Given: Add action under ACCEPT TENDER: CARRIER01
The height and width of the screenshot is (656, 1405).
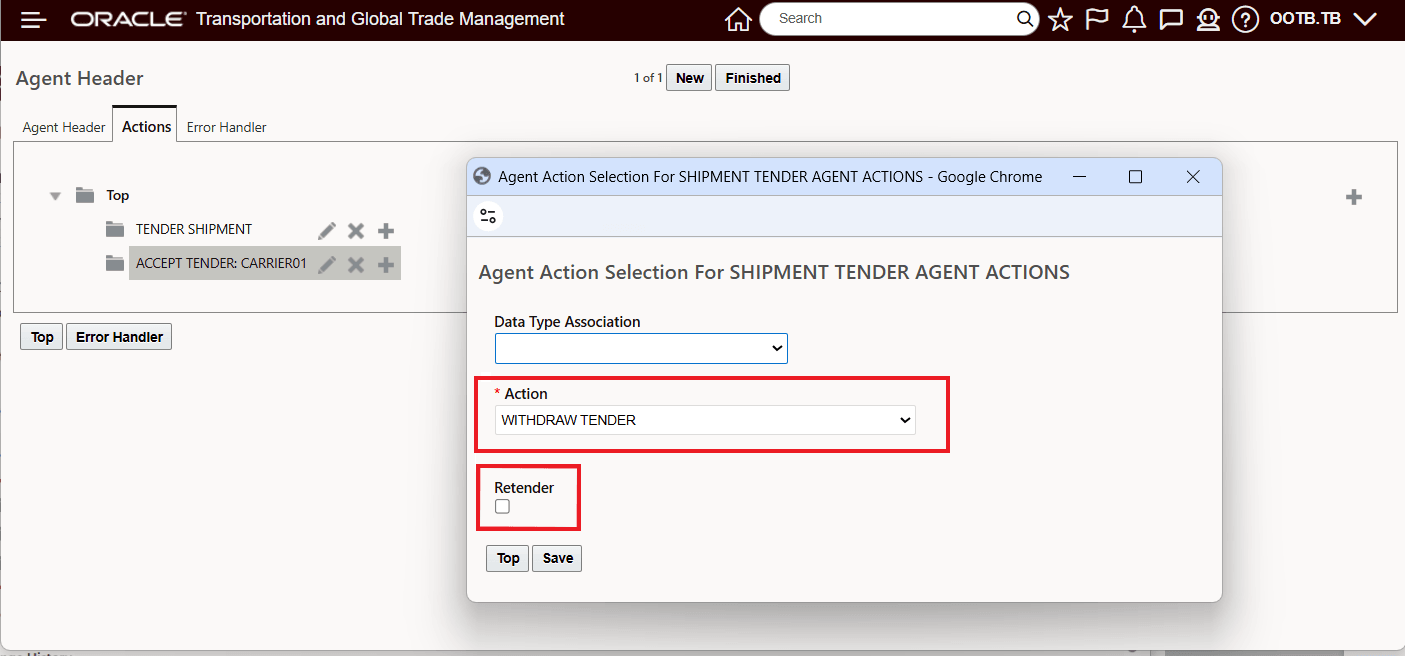Looking at the screenshot, I should [386, 265].
